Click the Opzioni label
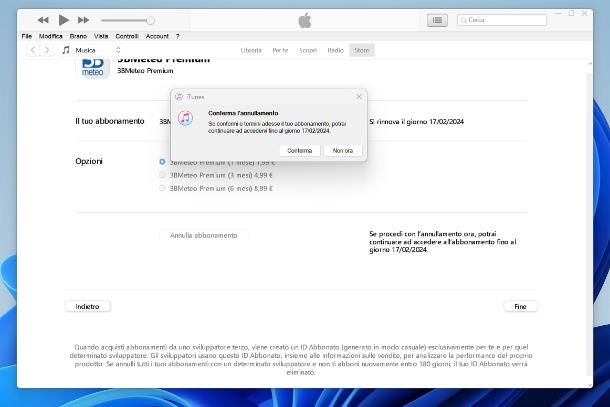Image resolution: width=610 pixels, height=407 pixels. [89, 161]
